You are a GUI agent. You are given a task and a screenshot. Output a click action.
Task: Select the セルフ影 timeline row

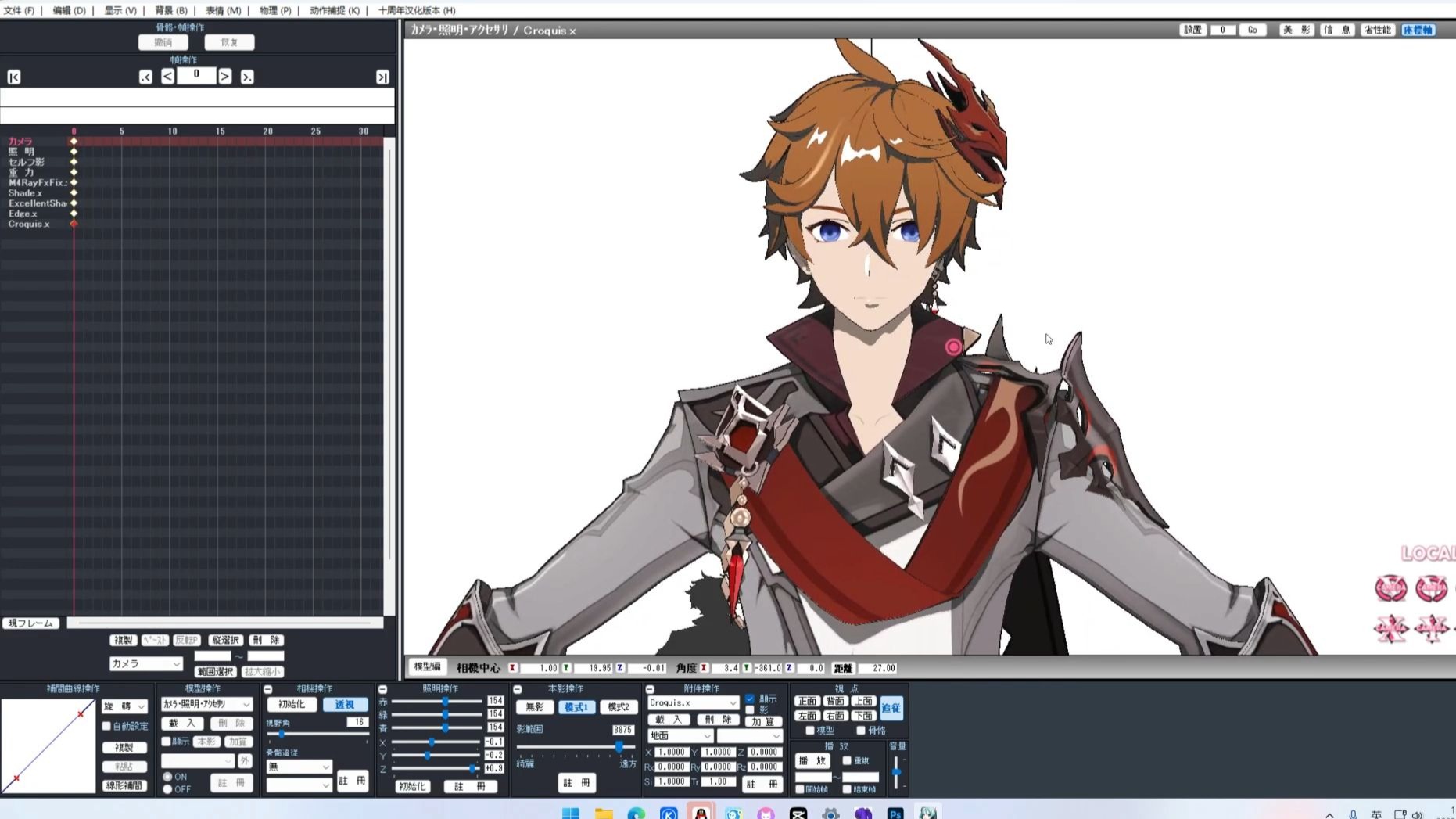[27, 162]
